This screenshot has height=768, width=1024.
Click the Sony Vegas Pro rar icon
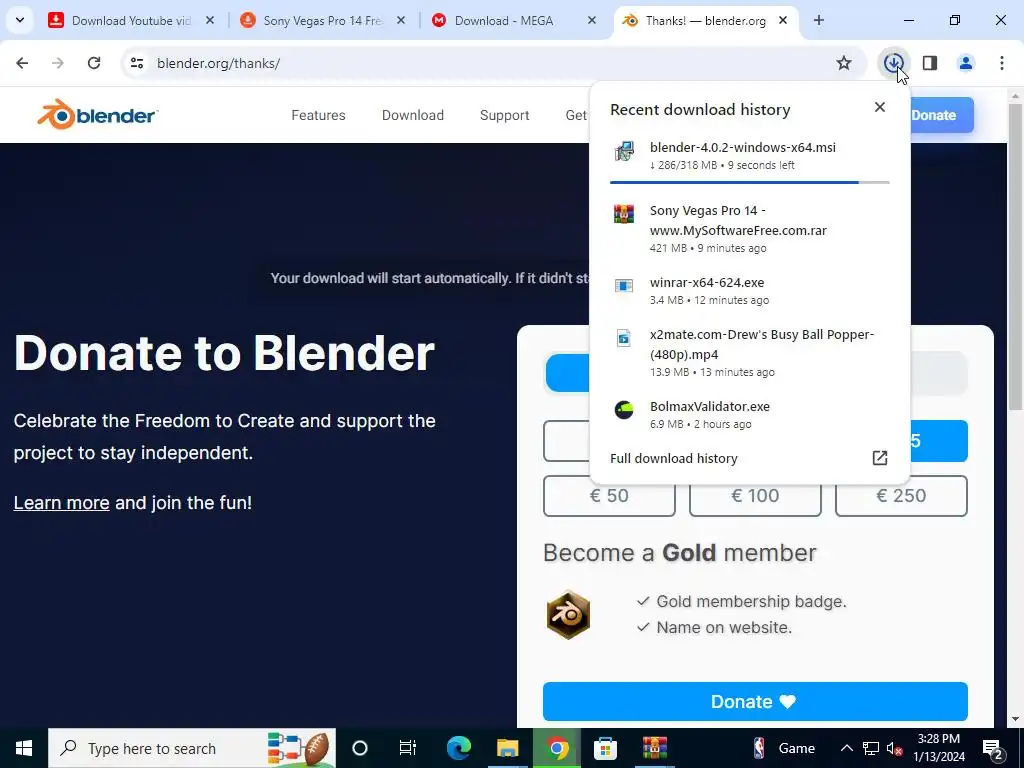click(624, 214)
